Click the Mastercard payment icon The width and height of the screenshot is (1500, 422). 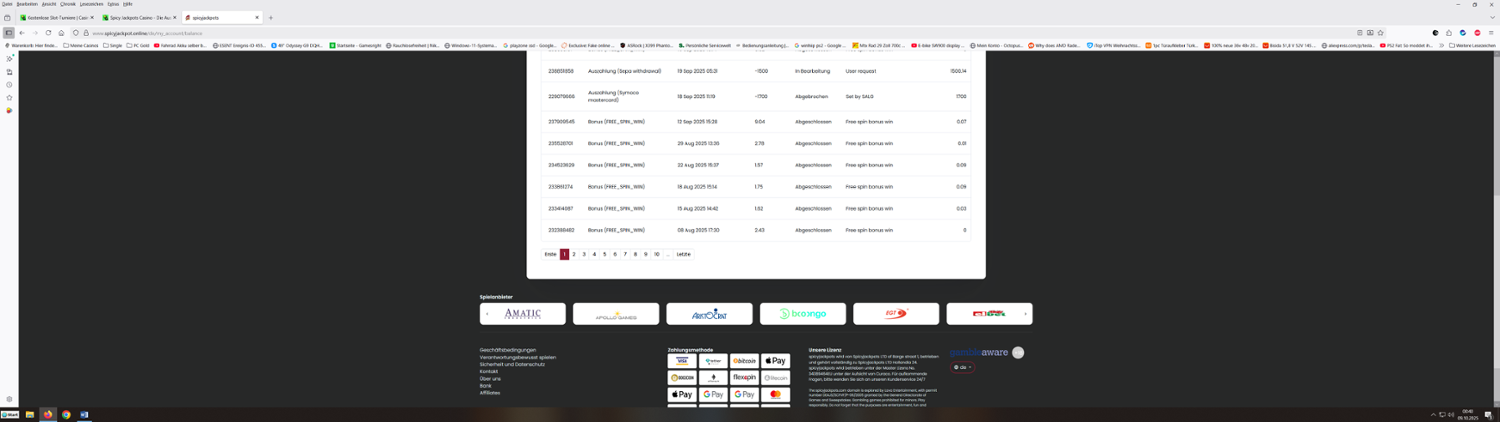(775, 395)
